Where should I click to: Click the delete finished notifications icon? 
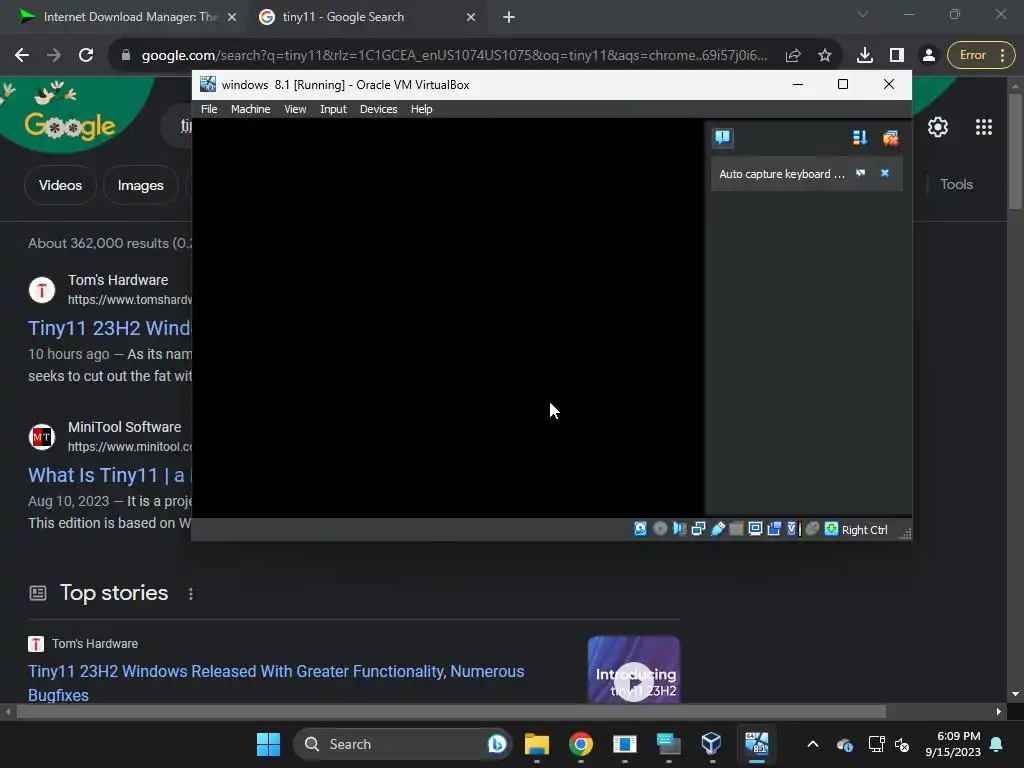(890, 138)
